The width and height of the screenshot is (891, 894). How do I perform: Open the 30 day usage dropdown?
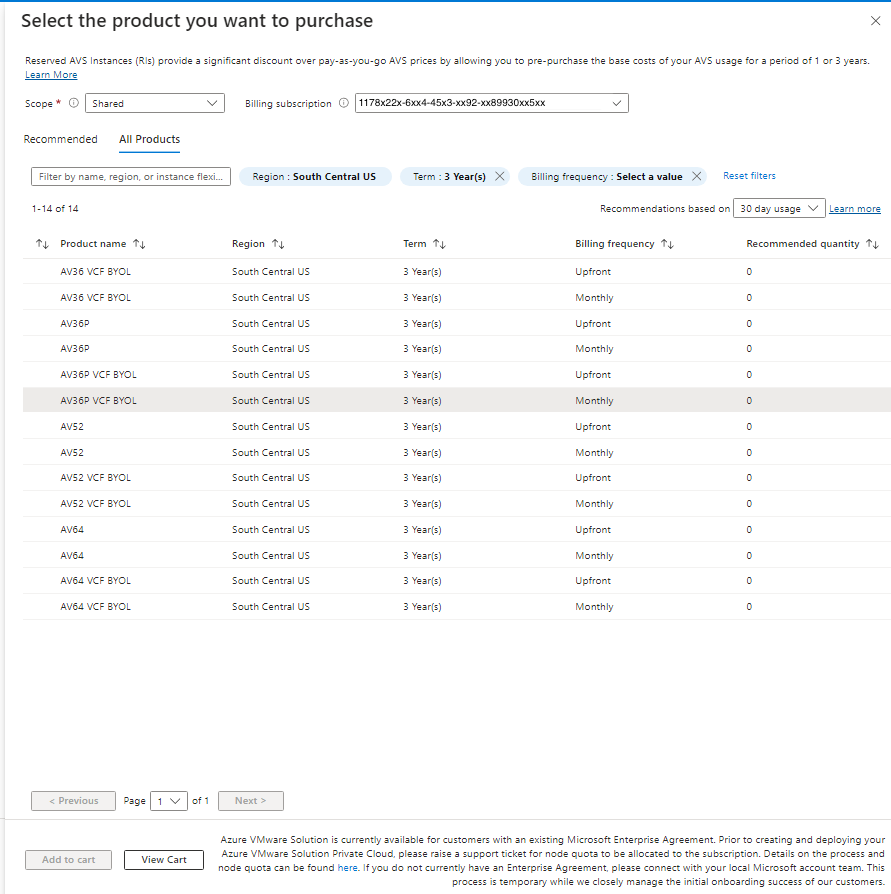[779, 209]
